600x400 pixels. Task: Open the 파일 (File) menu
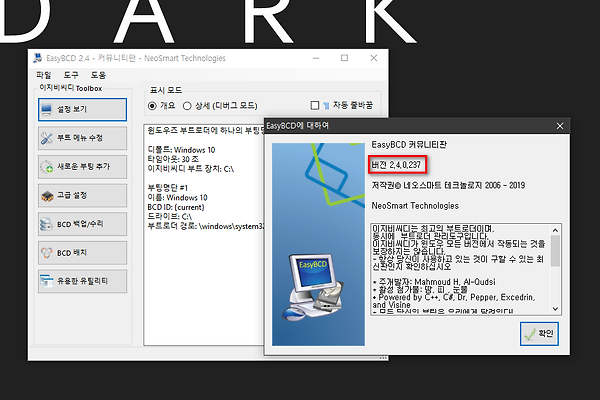click(44, 75)
